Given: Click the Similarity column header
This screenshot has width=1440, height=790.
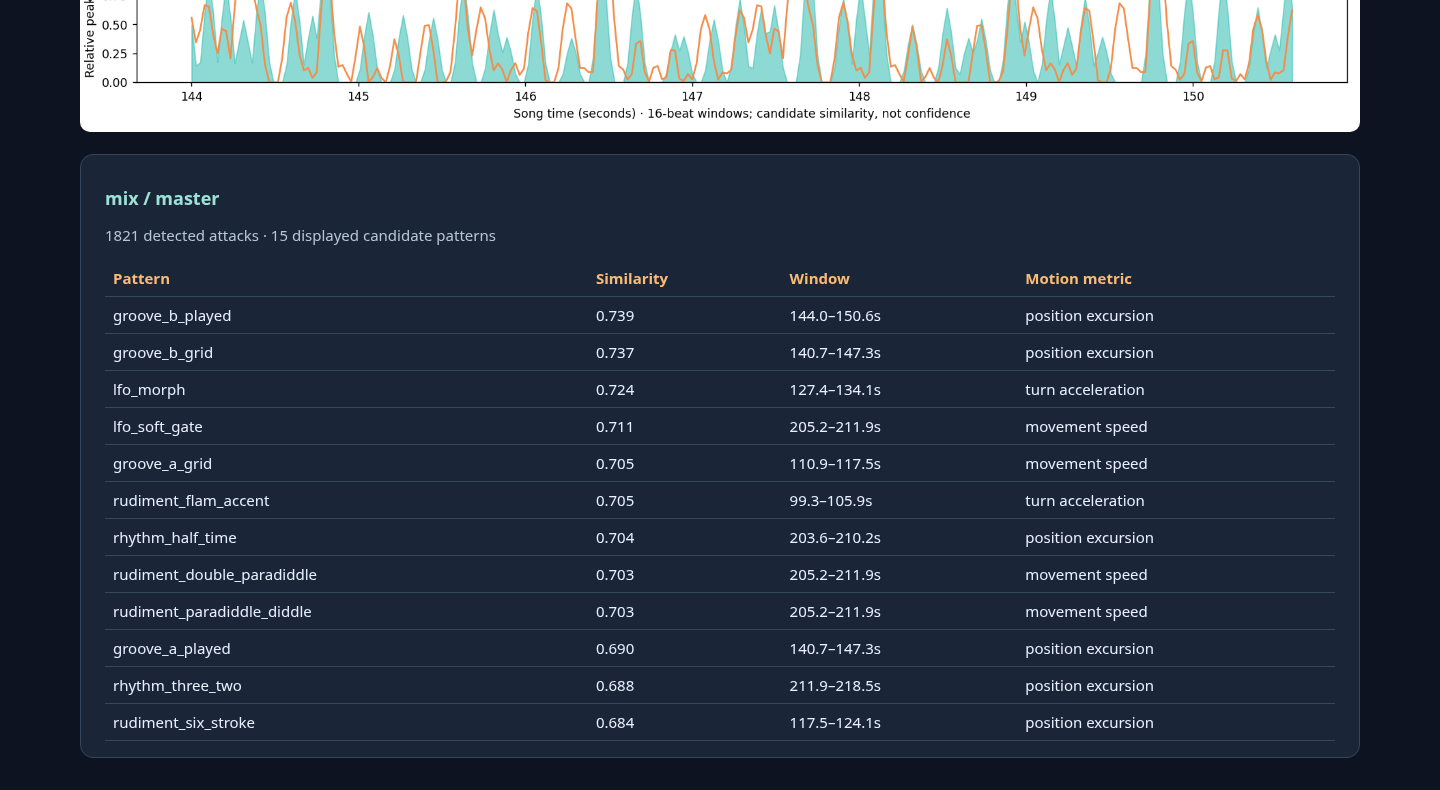Looking at the screenshot, I should tap(632, 279).
